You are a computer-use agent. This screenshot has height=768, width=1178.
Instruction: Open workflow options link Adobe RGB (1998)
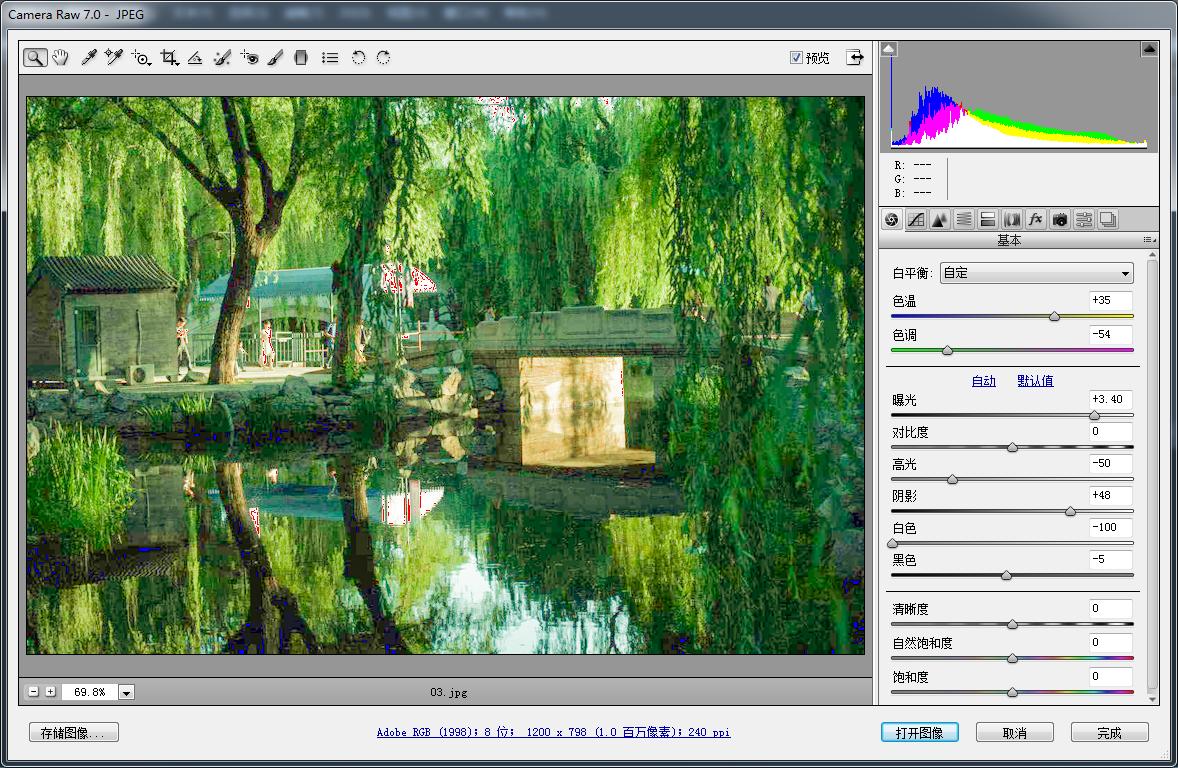click(554, 732)
